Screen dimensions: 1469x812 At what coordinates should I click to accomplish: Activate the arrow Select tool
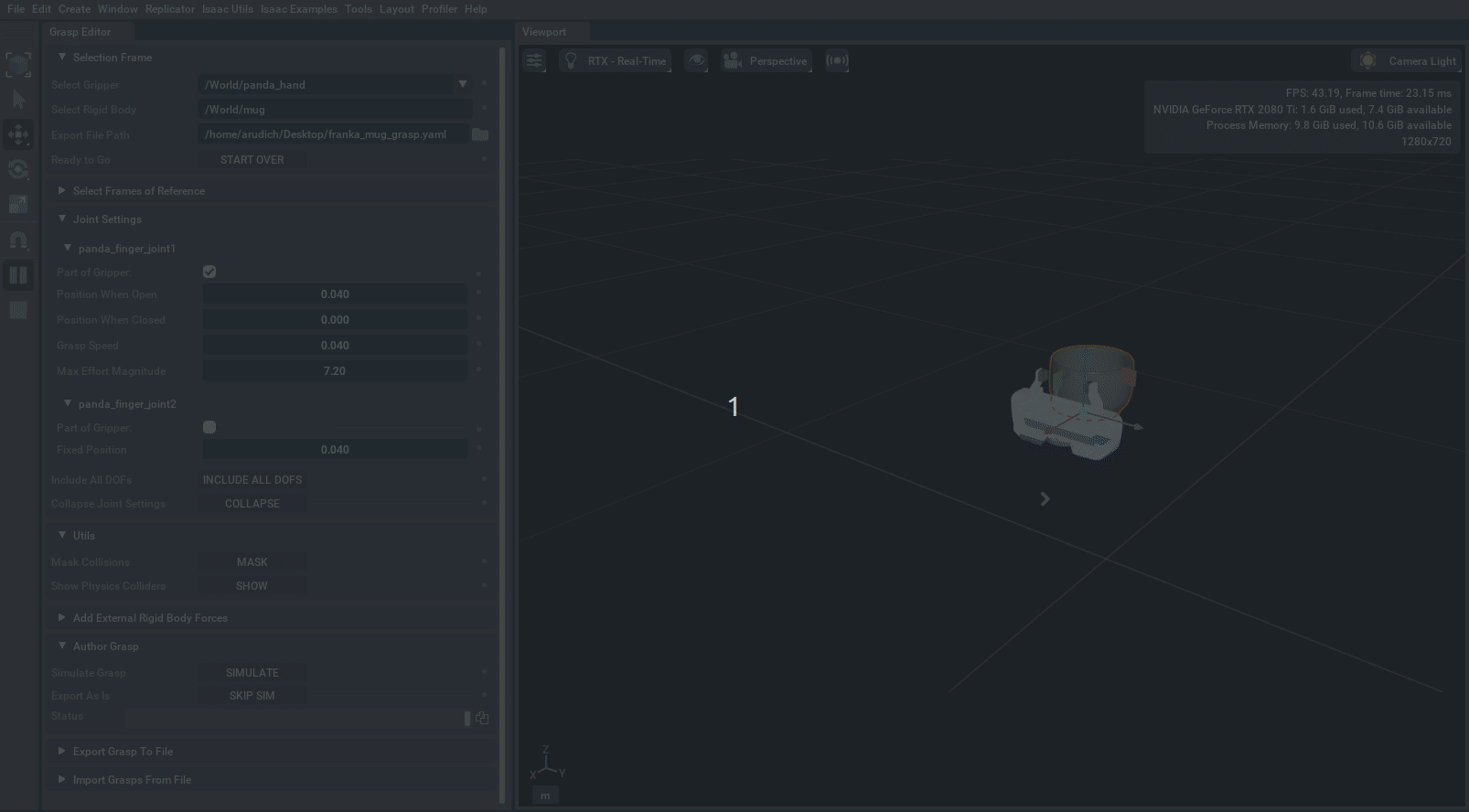(18, 100)
